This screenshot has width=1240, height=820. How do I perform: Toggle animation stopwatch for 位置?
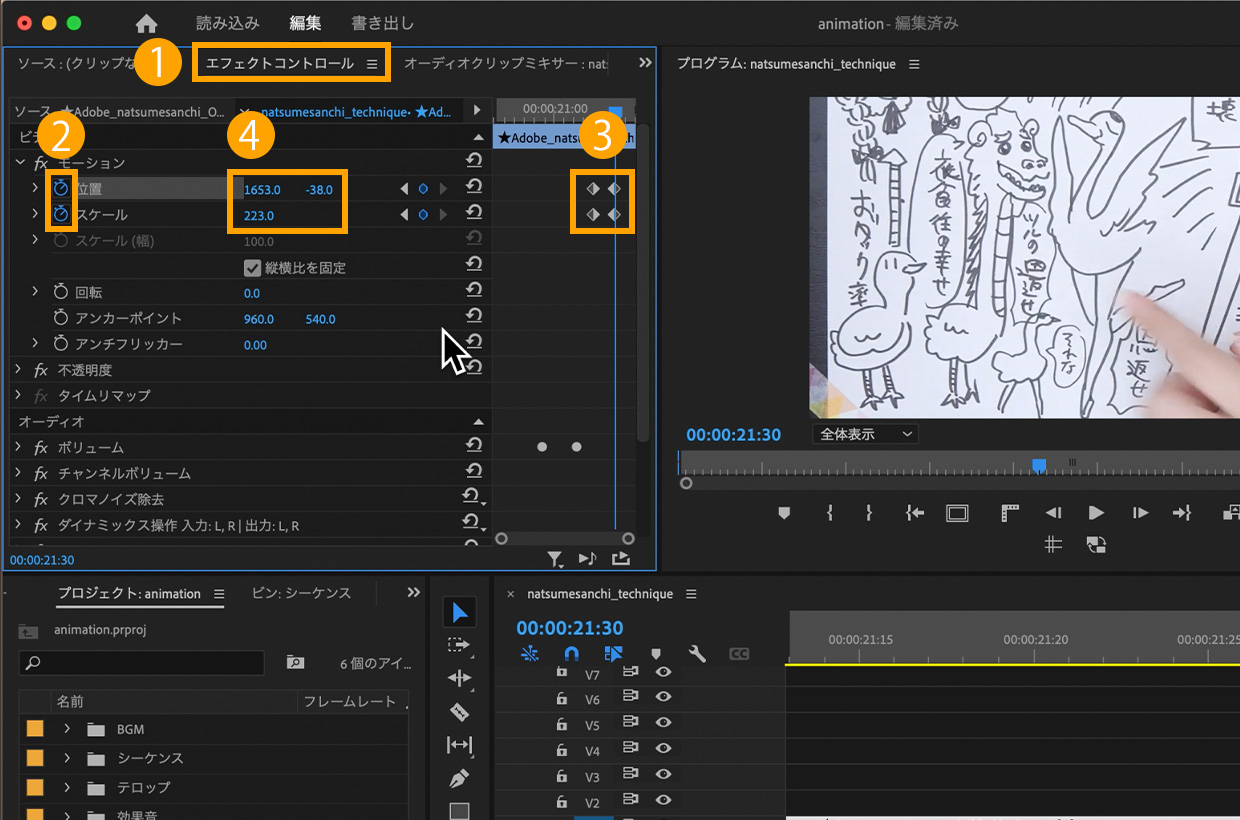62,188
